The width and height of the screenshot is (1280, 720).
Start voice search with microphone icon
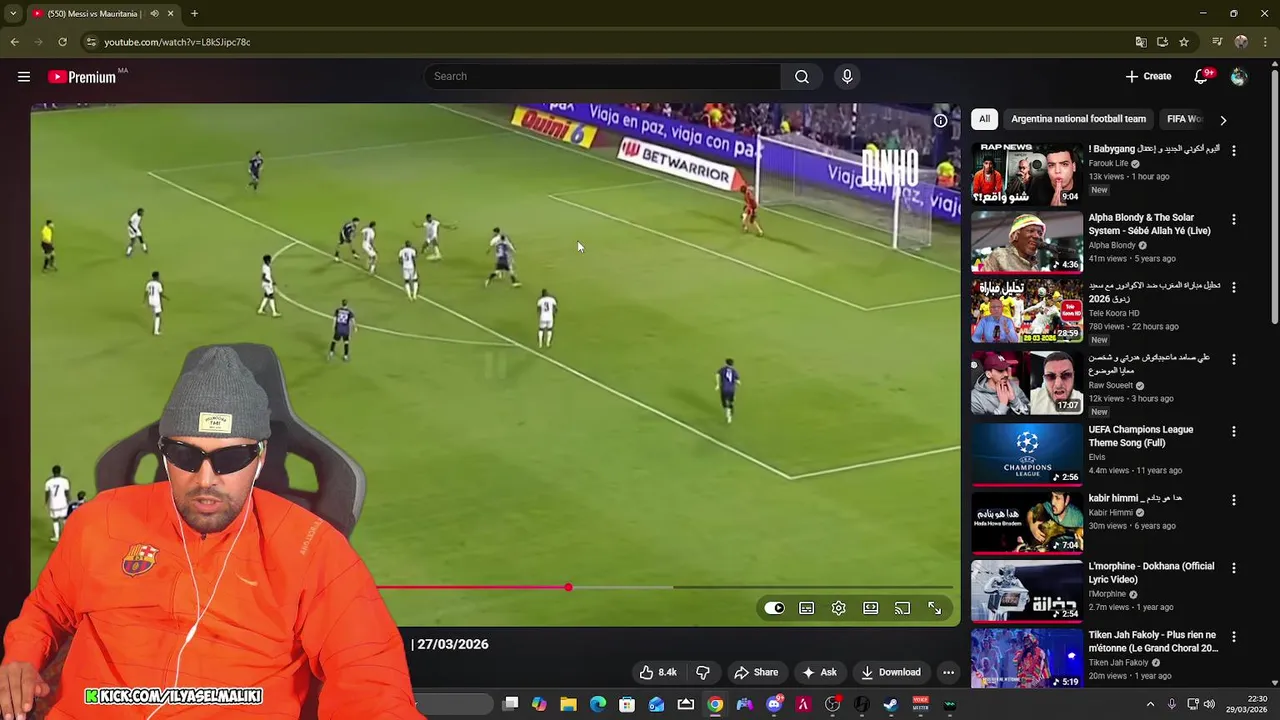847,76
